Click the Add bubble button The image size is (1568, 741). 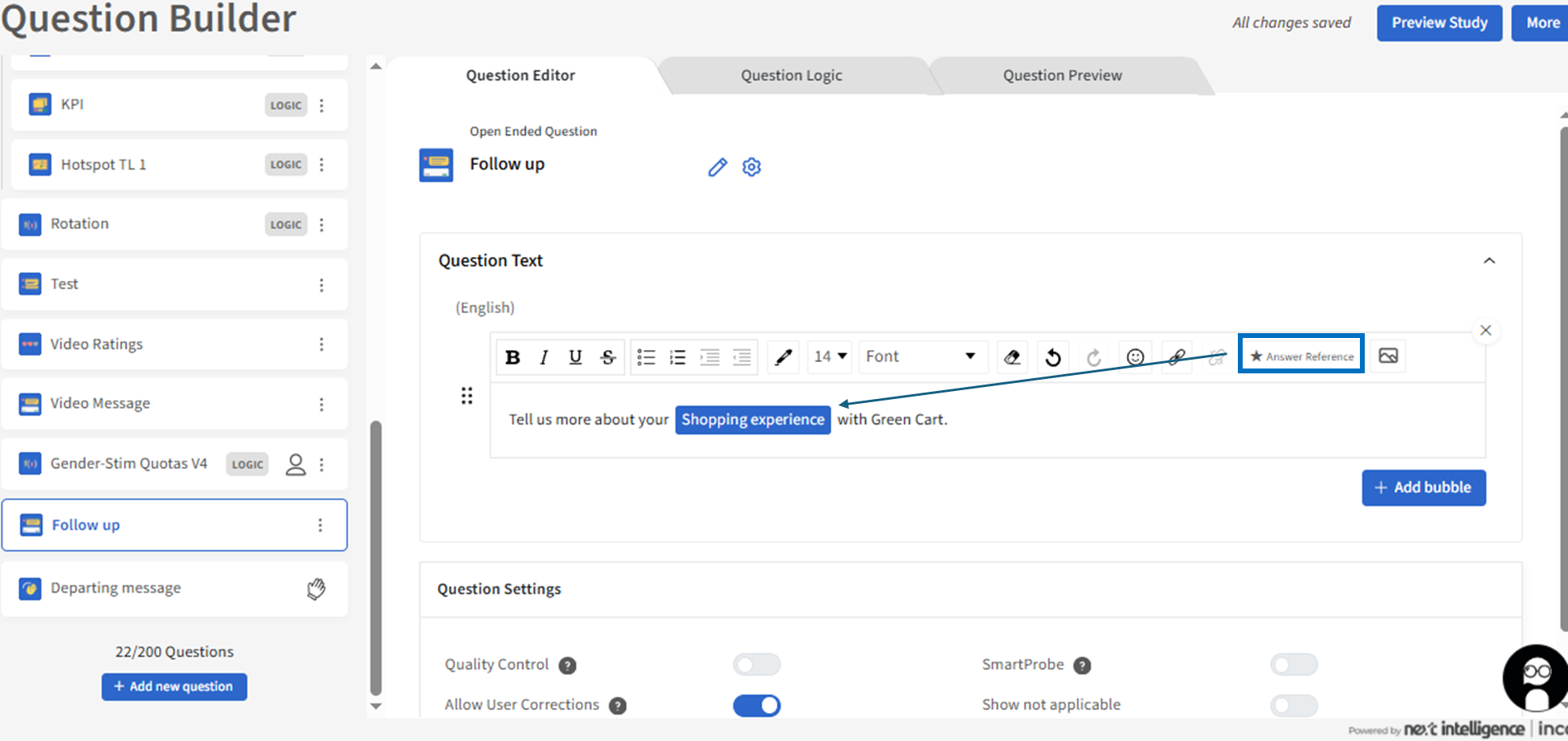tap(1423, 487)
